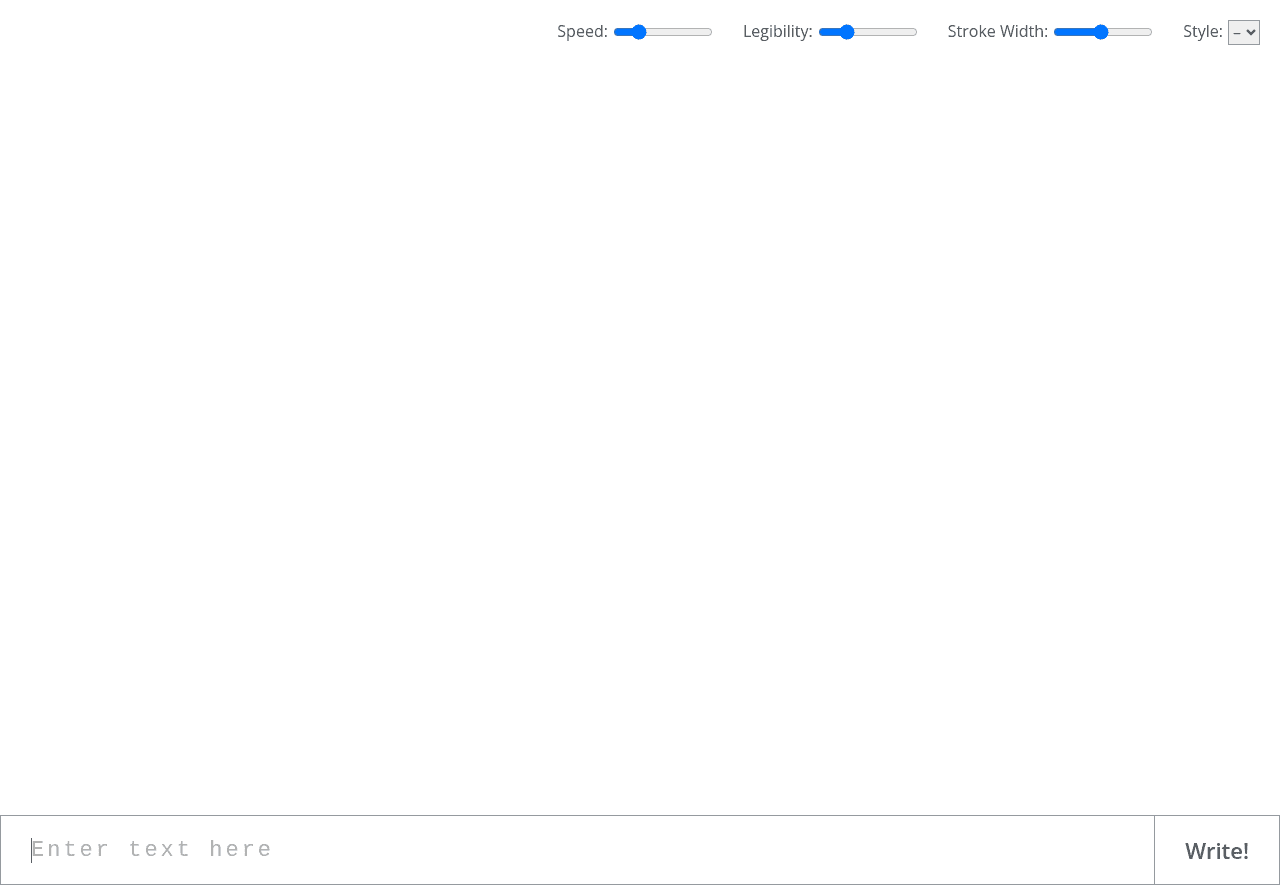This screenshot has height=885, width=1280.
Task: Click the "Style:" label text
Action: pyautogui.click(x=1202, y=32)
